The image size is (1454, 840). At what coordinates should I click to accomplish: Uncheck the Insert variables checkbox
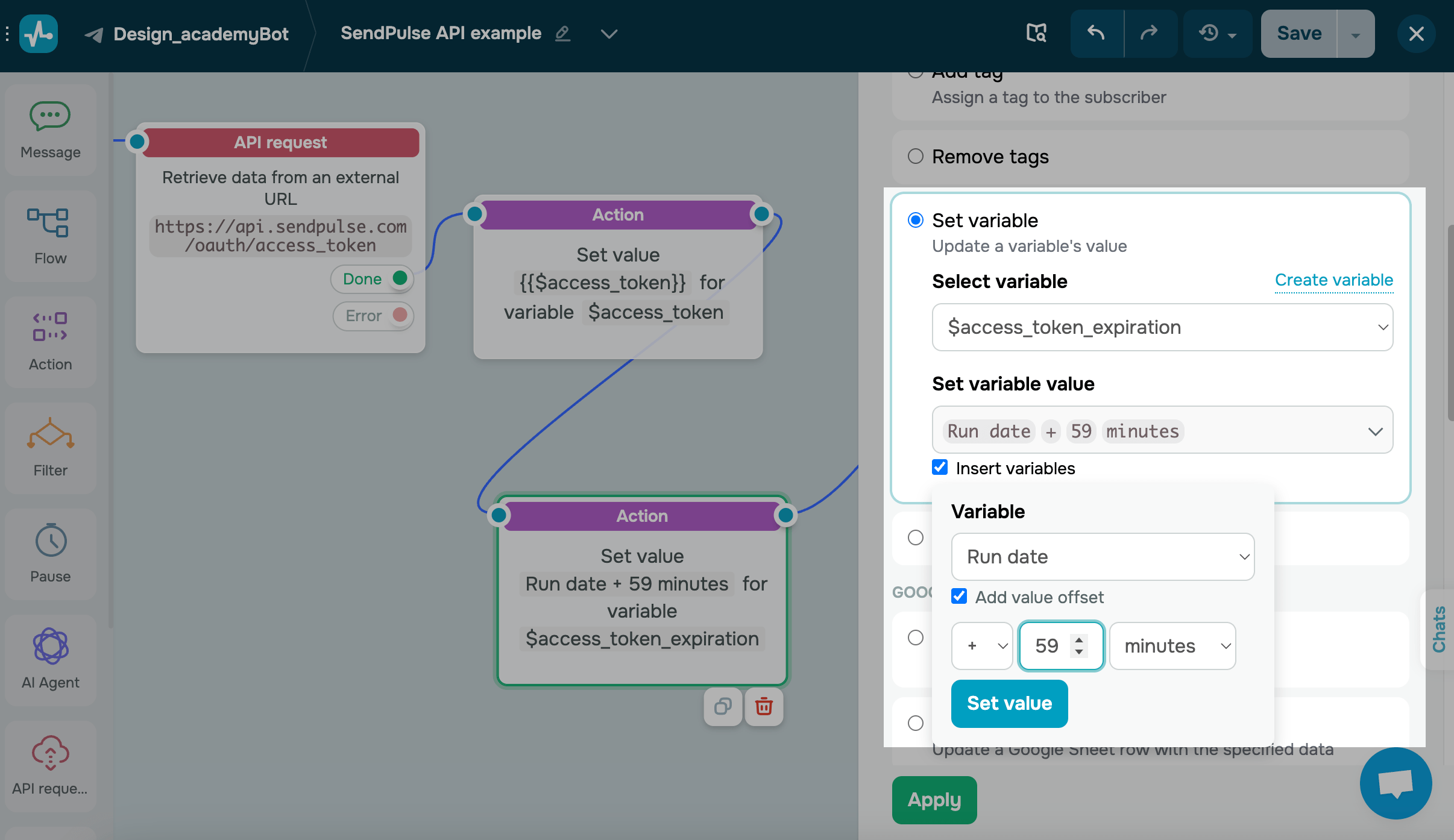point(940,468)
